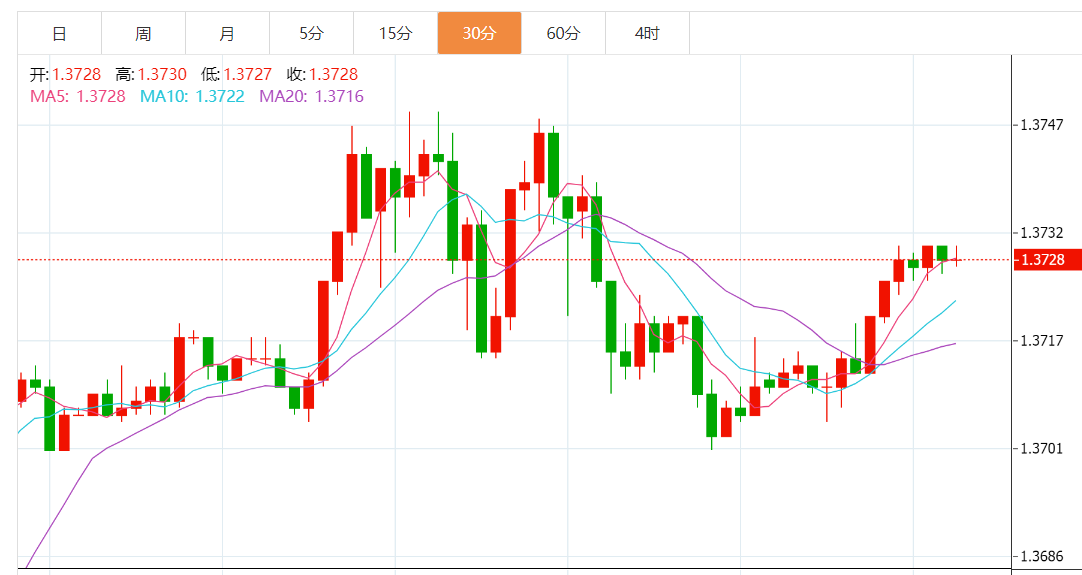The width and height of the screenshot is (1082, 575).
Task: Open the 月 monthly chart tab
Action: pyautogui.click(x=227, y=34)
